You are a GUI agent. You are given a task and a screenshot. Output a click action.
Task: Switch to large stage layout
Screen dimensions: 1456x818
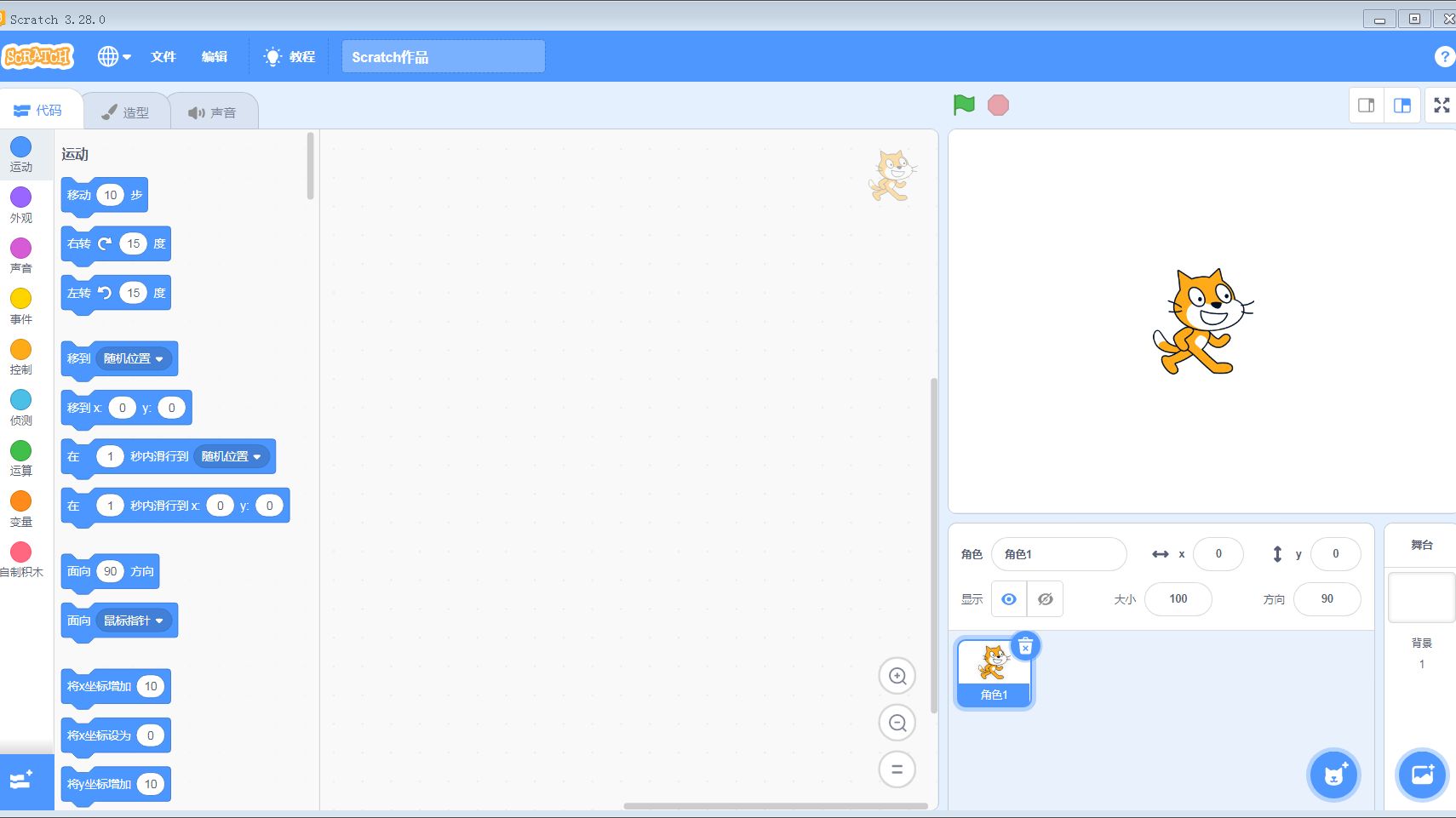pyautogui.click(x=1402, y=106)
